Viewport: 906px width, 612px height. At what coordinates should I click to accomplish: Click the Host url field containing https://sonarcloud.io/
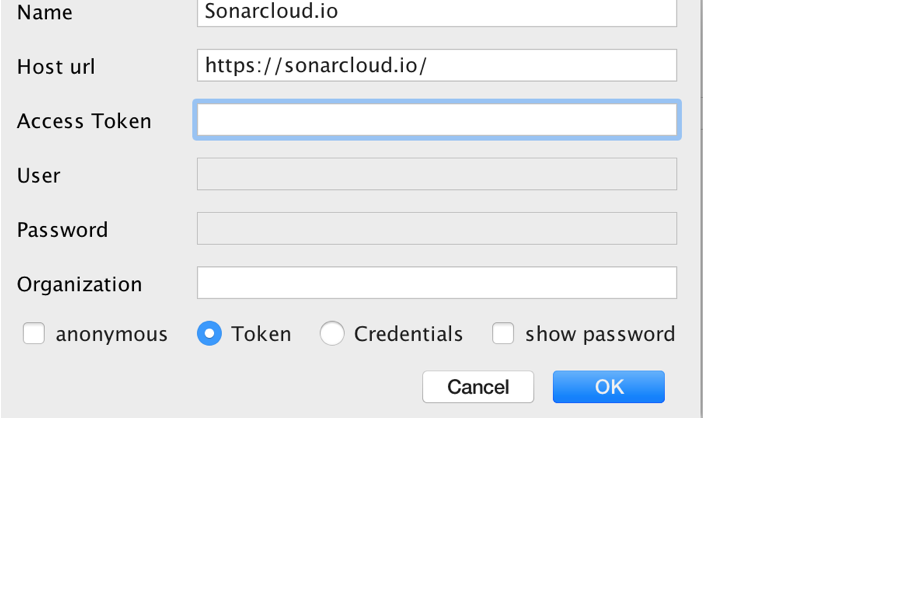[437, 65]
